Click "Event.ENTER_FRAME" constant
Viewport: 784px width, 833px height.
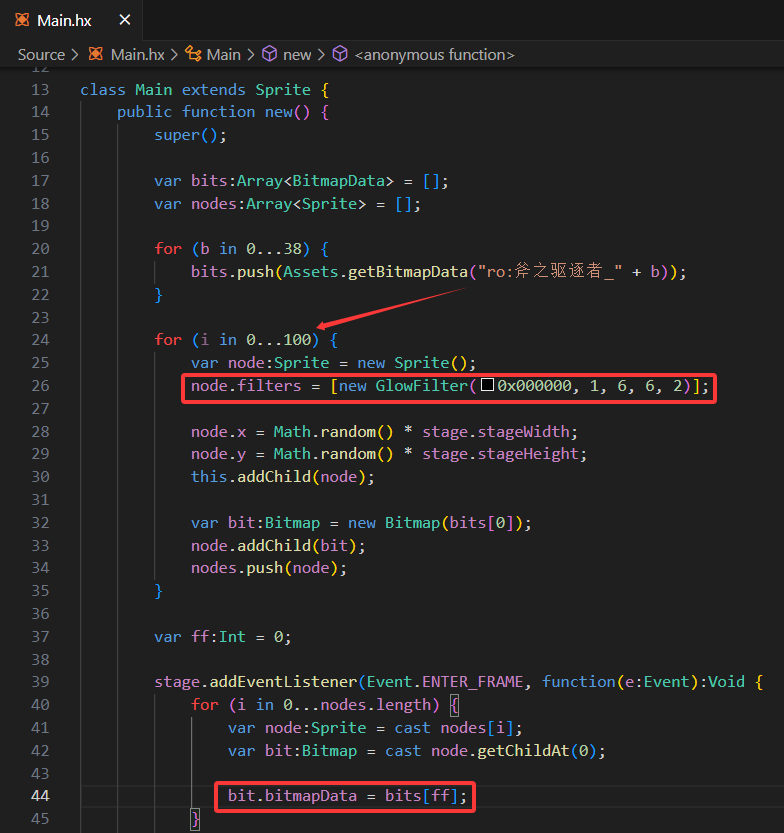pyautogui.click(x=445, y=682)
